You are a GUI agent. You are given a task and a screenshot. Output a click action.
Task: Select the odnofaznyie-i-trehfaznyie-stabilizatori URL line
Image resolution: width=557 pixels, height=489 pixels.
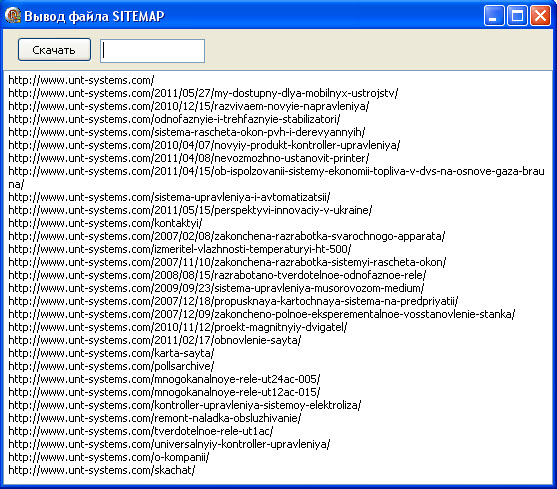[x=174, y=119]
